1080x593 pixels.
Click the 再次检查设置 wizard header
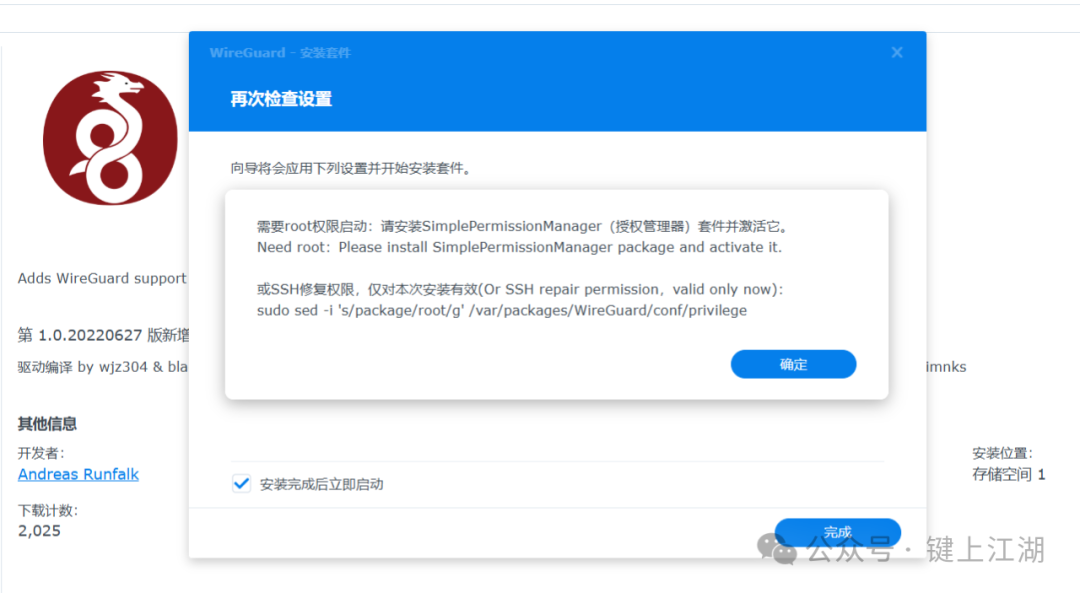281,99
